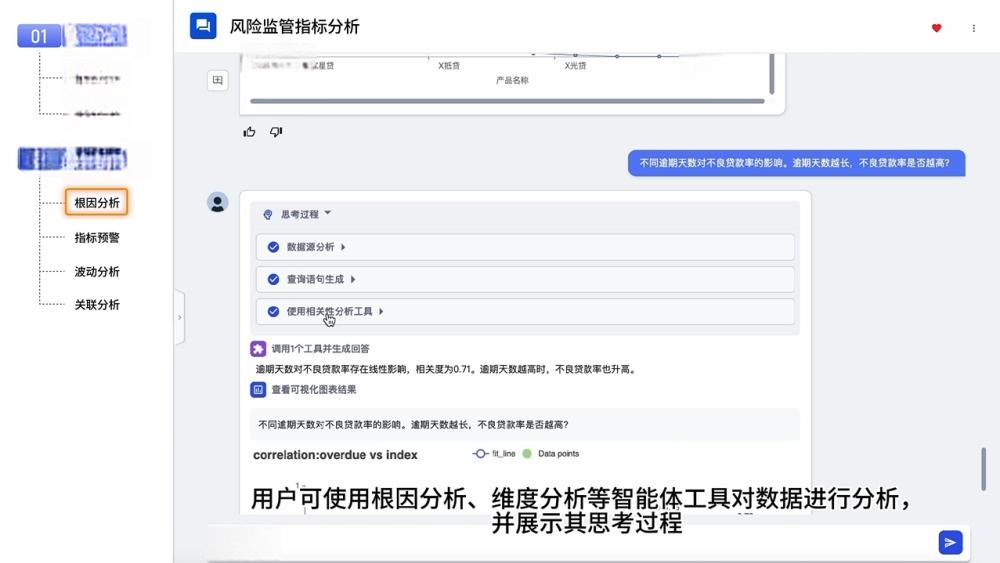Click the check icon for 查询语句生成
The width and height of the screenshot is (1000, 563).
[274, 279]
